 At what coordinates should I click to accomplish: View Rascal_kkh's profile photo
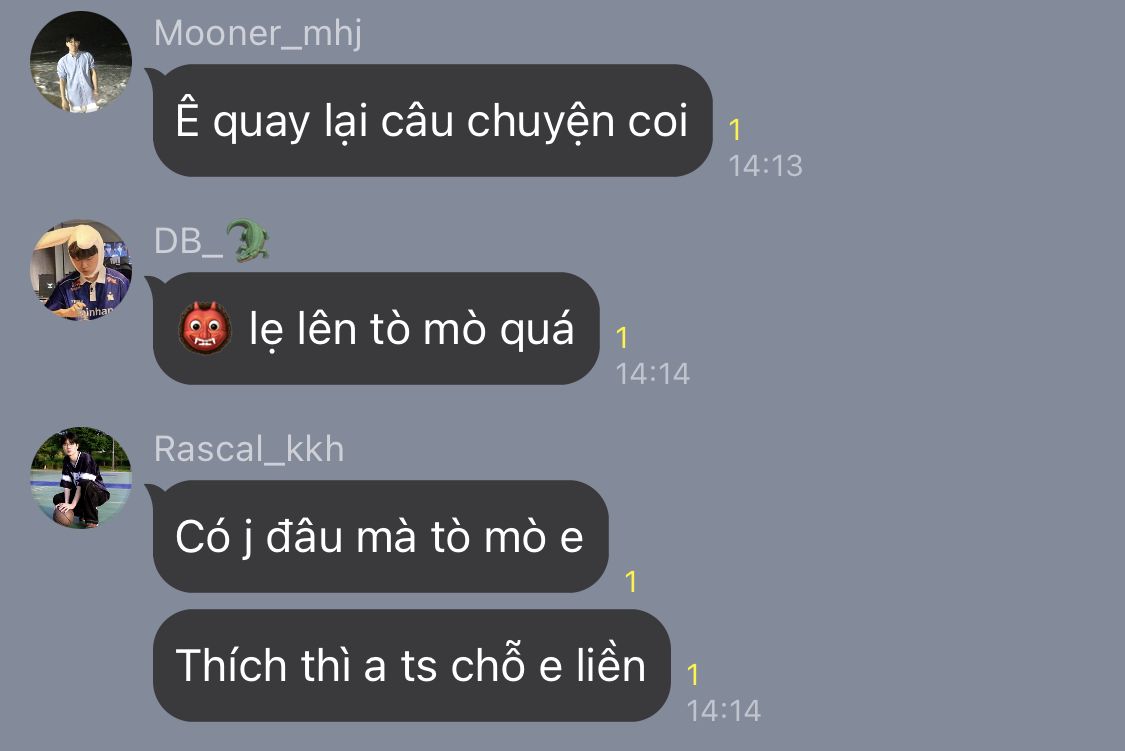tap(80, 478)
